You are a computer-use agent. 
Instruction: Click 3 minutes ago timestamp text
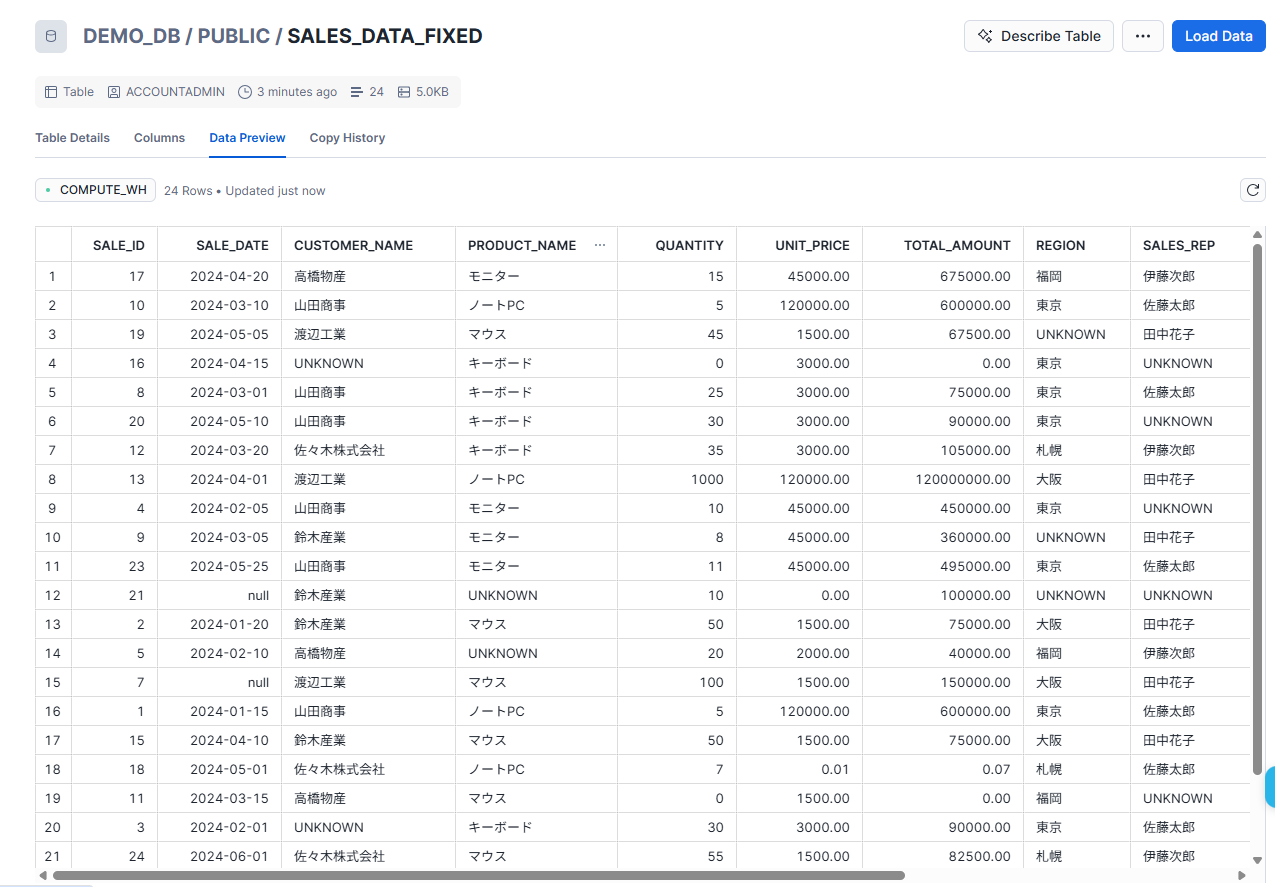tap(297, 92)
